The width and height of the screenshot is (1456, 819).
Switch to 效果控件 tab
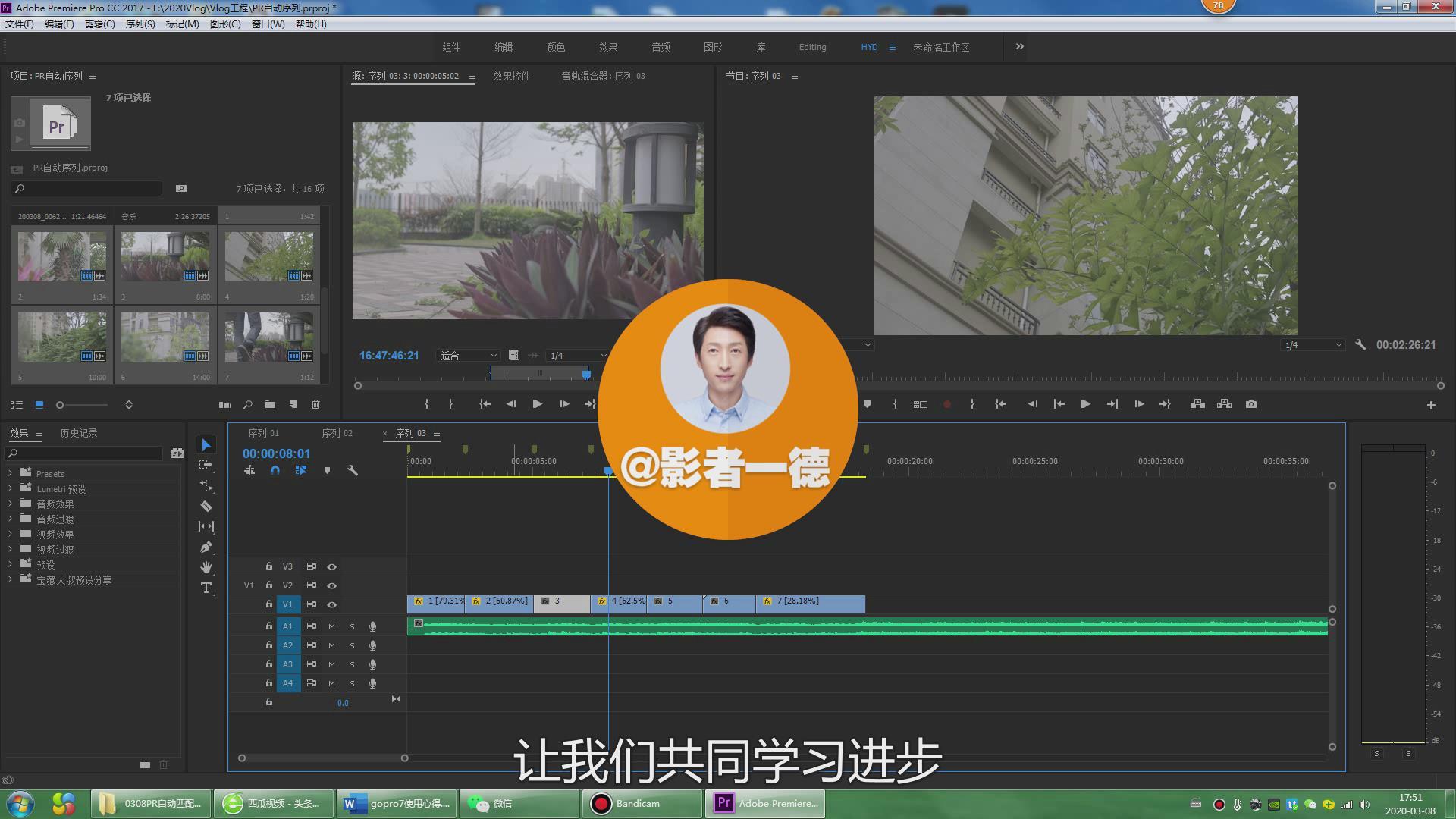[x=512, y=76]
